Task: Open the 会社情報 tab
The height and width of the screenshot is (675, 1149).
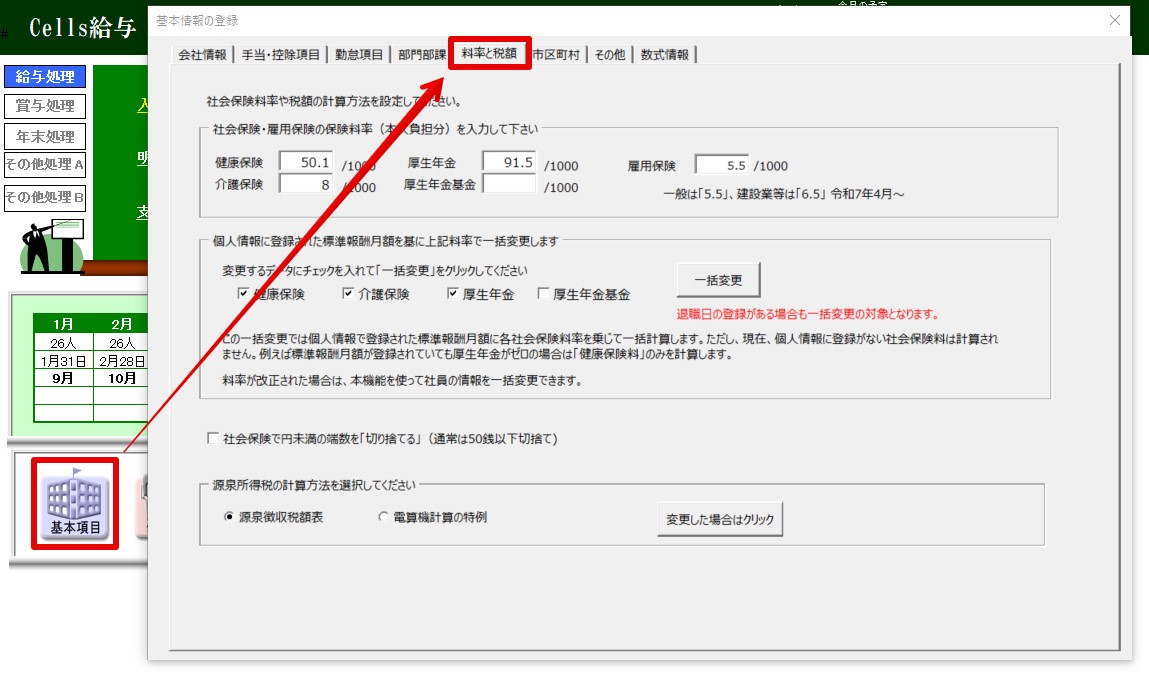Action: 202,55
